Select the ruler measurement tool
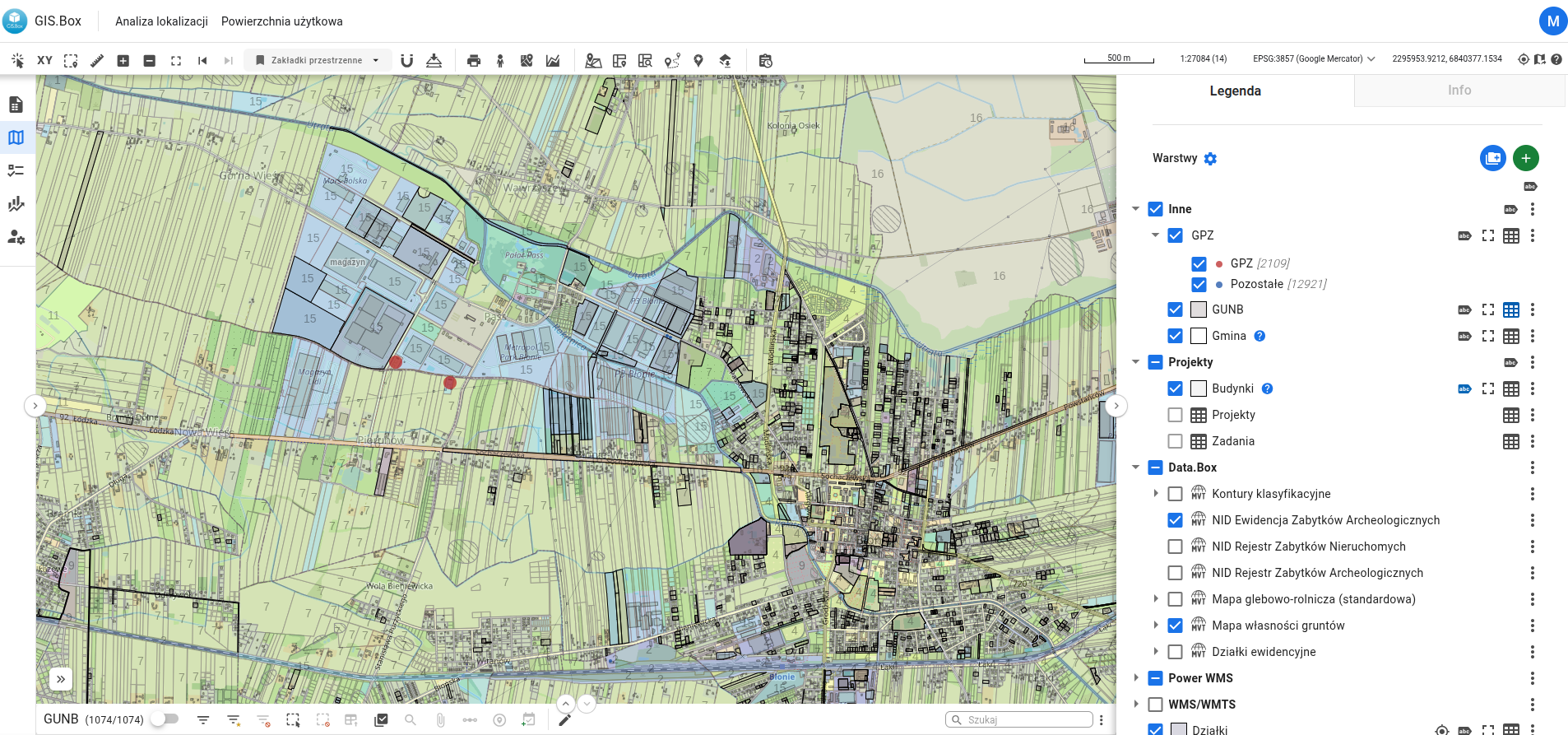The height and width of the screenshot is (735, 1568). 97,60
